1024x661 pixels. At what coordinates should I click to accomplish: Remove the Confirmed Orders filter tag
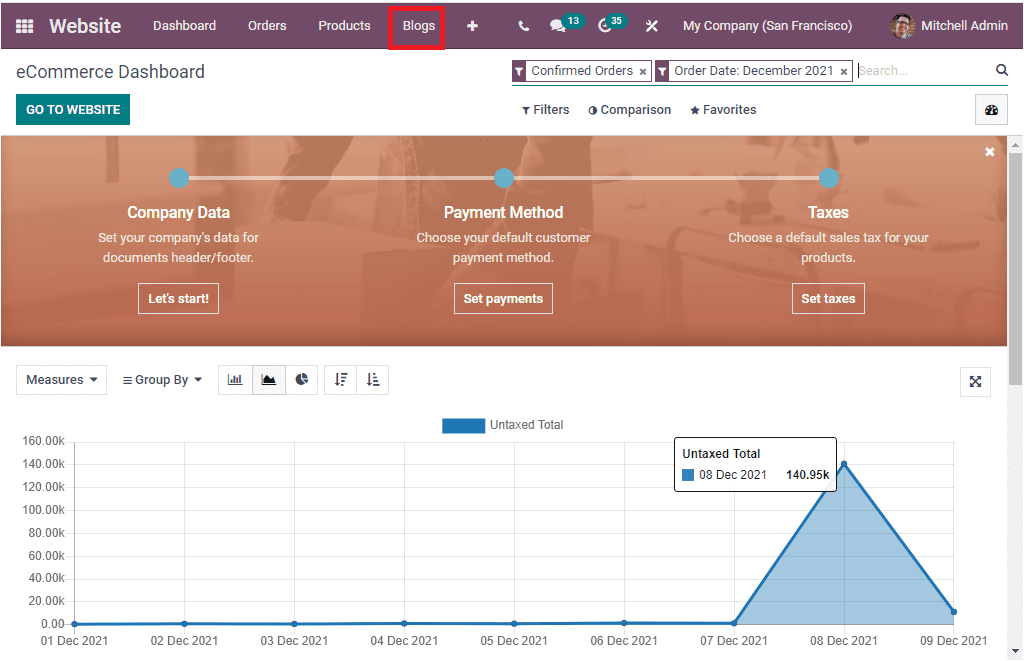tap(643, 71)
